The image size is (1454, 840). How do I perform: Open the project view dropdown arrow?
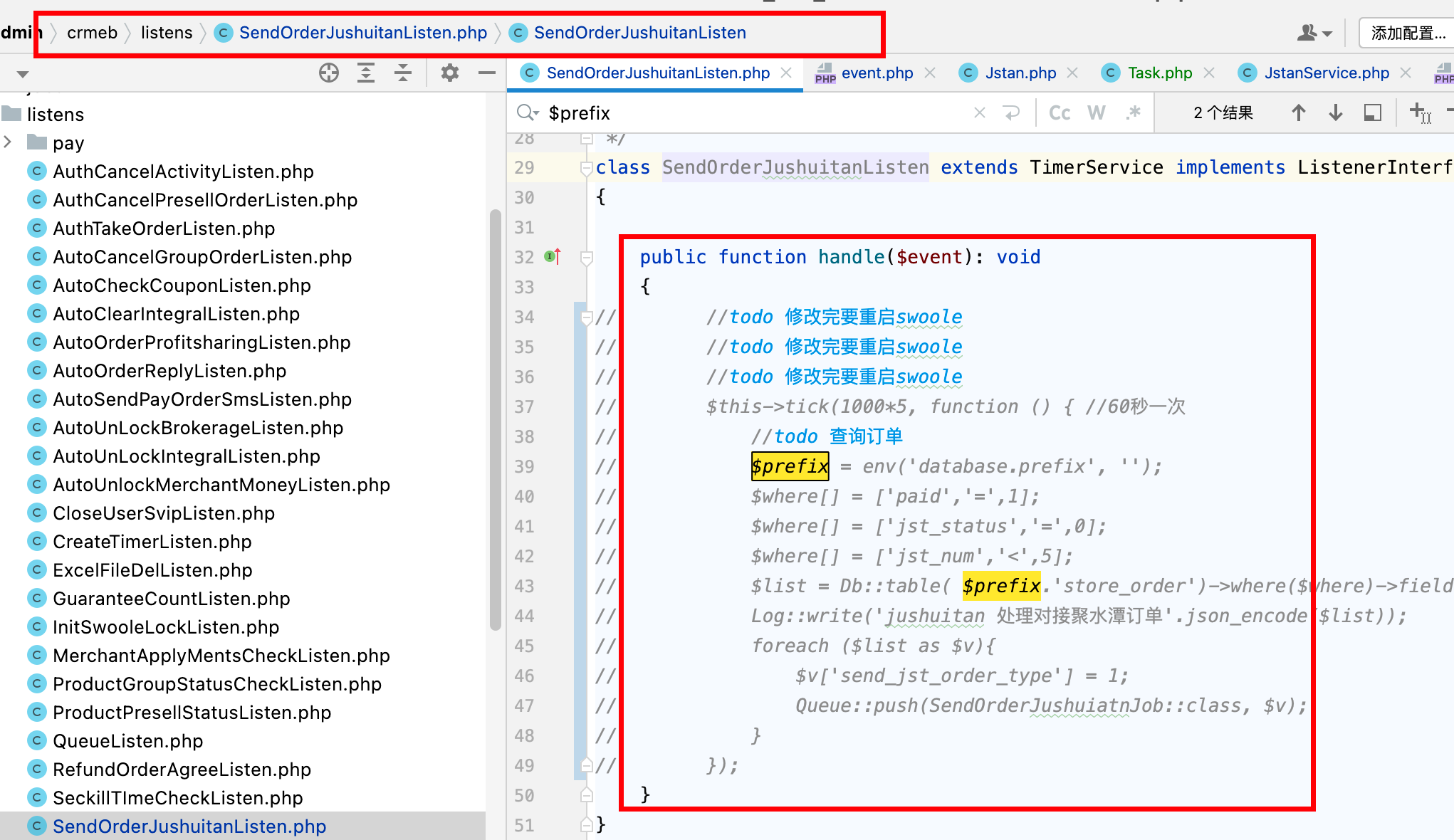coord(23,74)
